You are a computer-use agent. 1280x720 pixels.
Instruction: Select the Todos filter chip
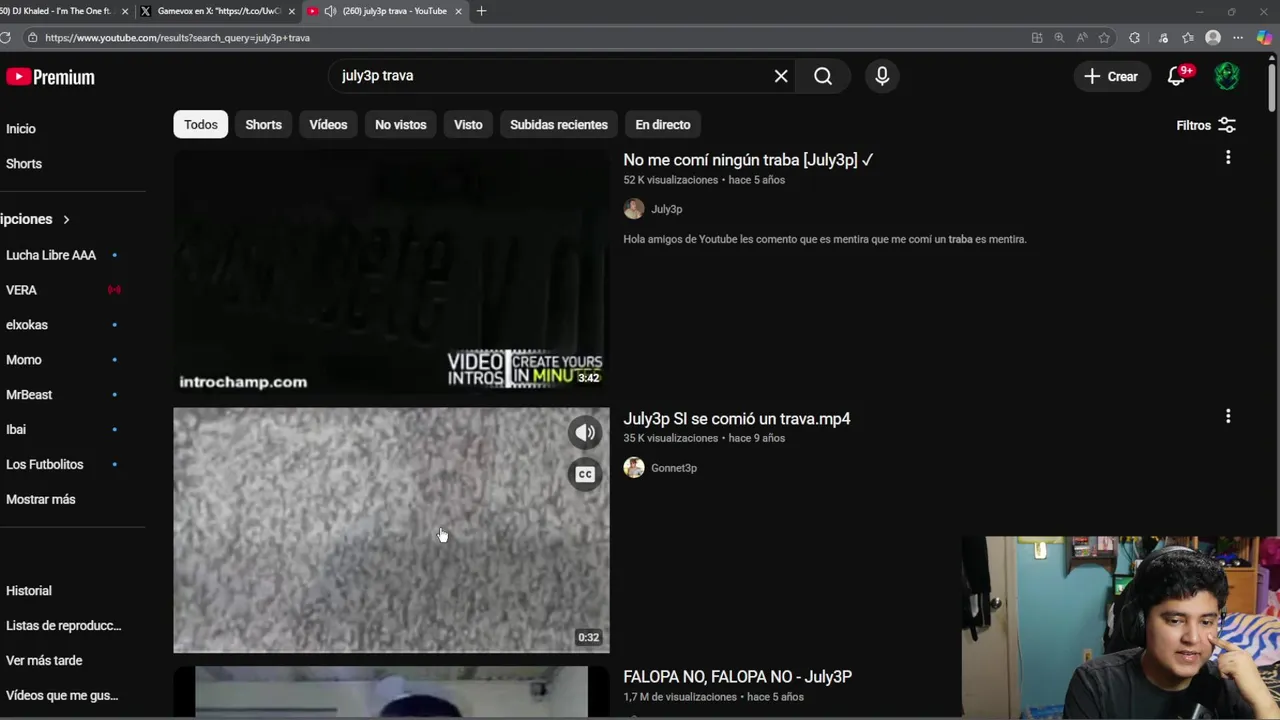(200, 125)
